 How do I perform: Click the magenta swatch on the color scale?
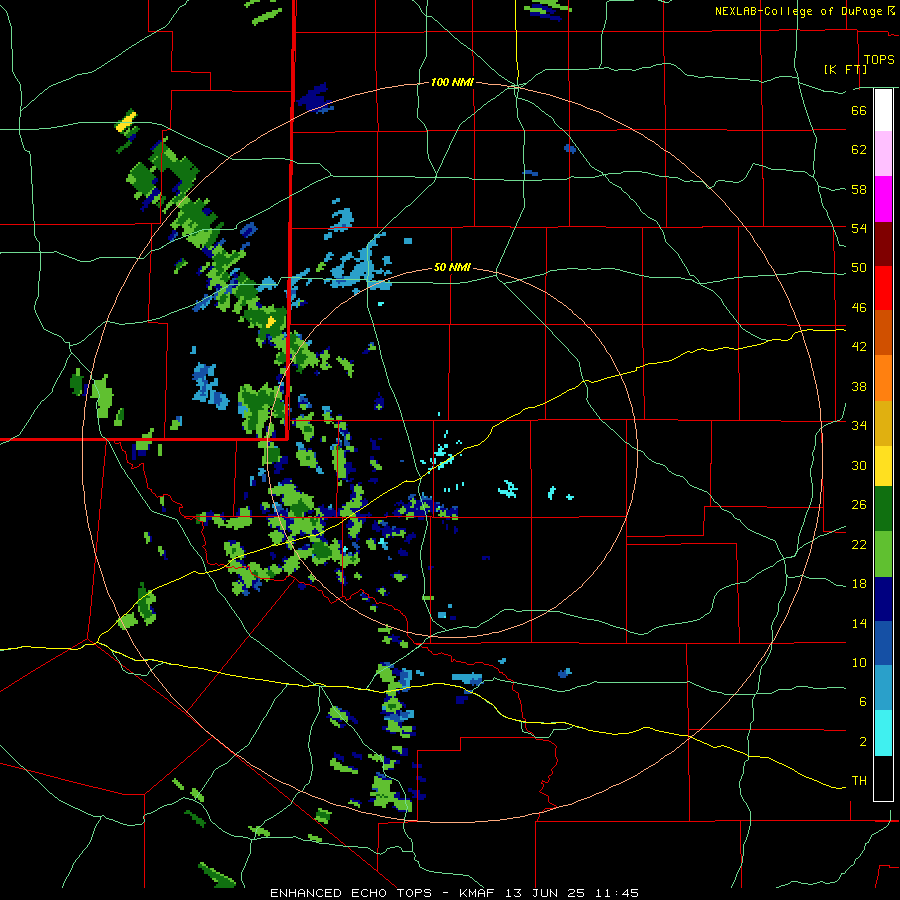[883, 199]
